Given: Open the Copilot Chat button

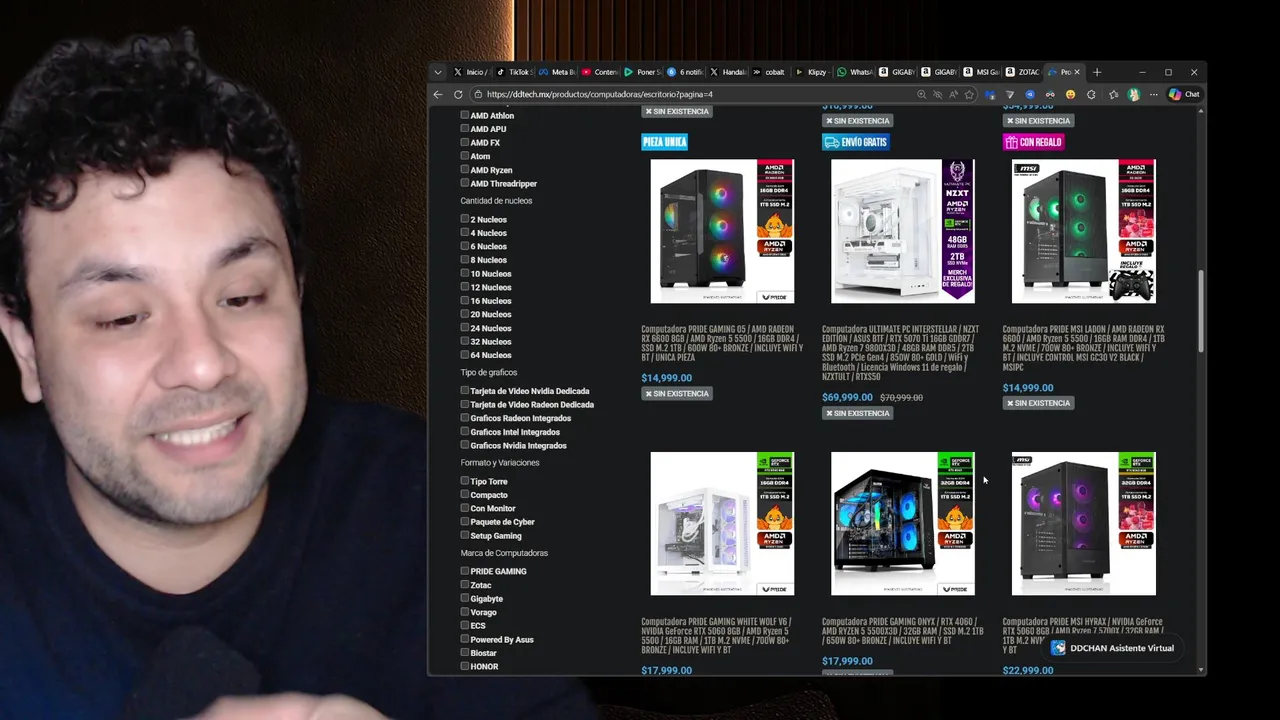Looking at the screenshot, I should coord(1184,94).
